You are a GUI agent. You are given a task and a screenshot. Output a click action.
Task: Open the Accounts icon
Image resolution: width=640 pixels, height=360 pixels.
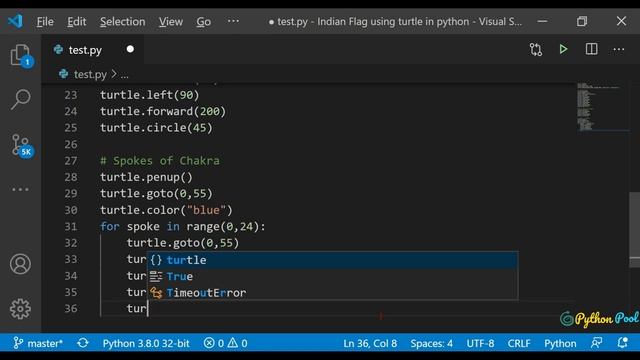pos(20,264)
